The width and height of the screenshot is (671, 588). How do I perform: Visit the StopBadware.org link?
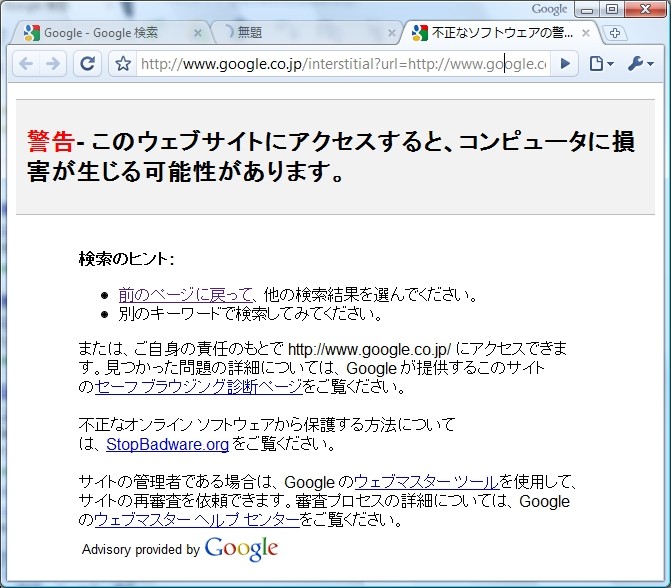(x=167, y=444)
